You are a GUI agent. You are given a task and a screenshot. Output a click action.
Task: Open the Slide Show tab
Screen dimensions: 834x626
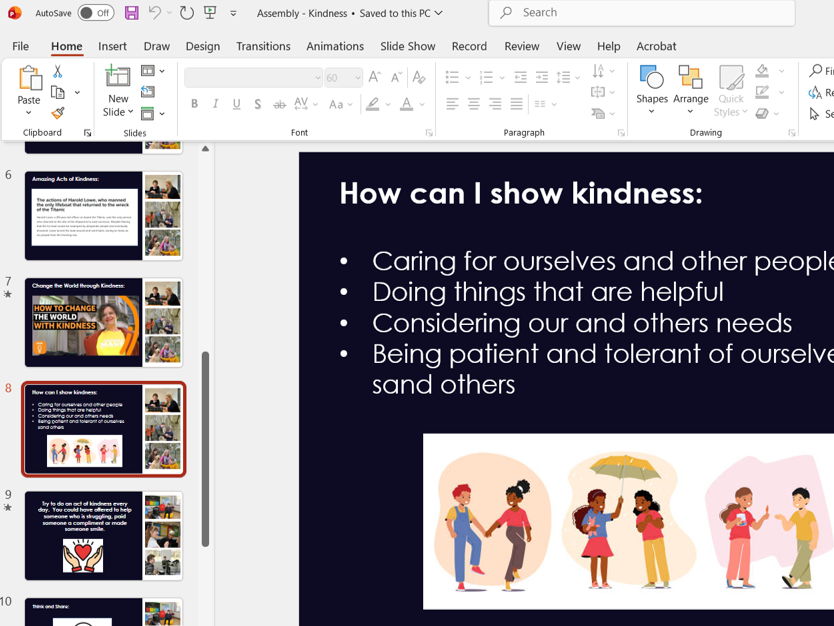tap(407, 46)
